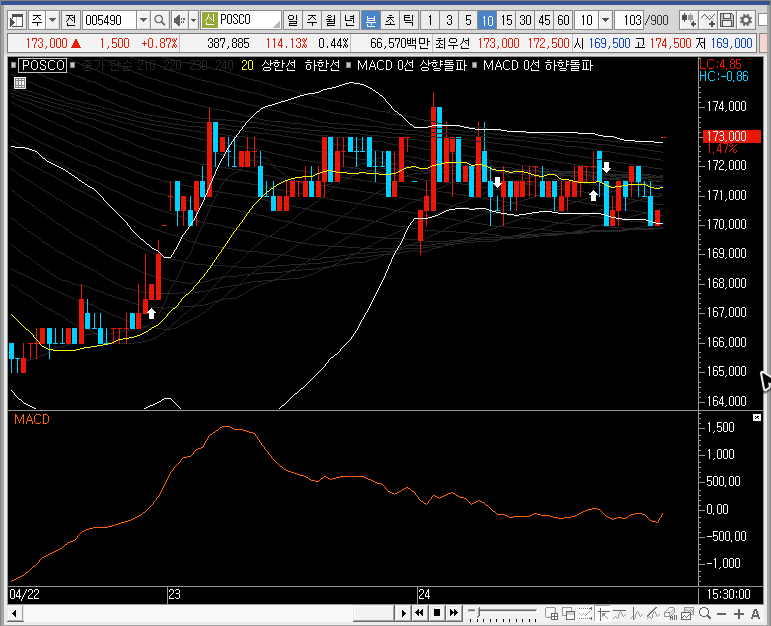Set interval to 15 minutes
The height and width of the screenshot is (626, 771).
(x=506, y=20)
